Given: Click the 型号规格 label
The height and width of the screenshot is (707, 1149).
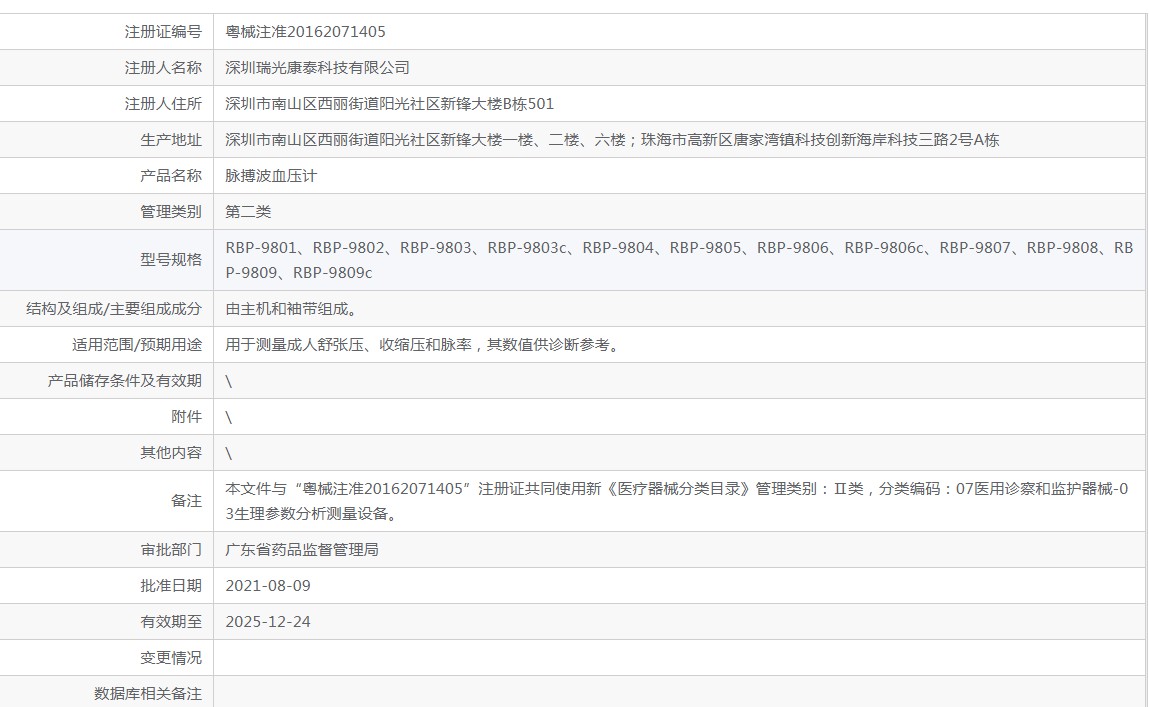Looking at the screenshot, I should pyautogui.click(x=171, y=259).
